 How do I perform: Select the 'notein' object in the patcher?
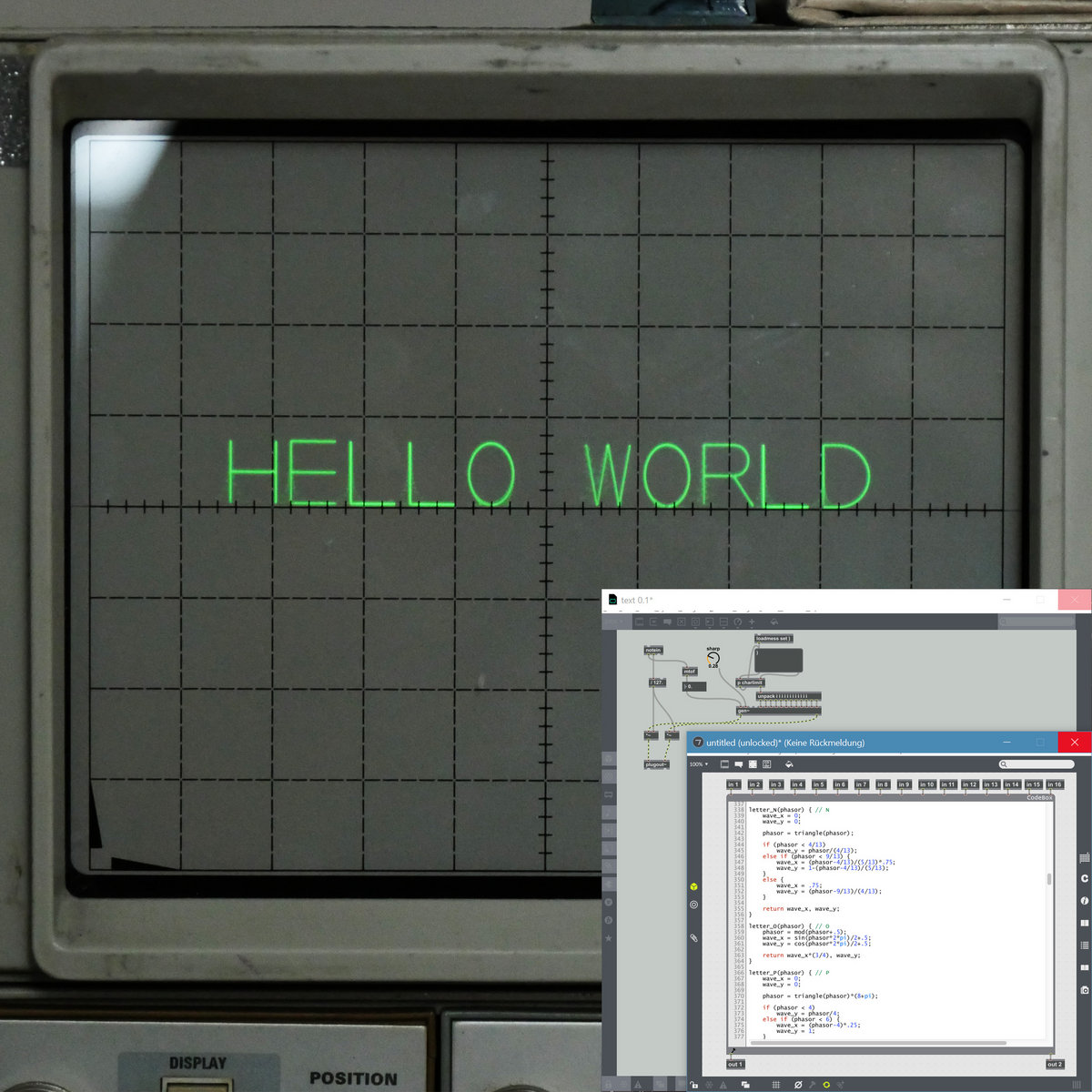(652, 650)
